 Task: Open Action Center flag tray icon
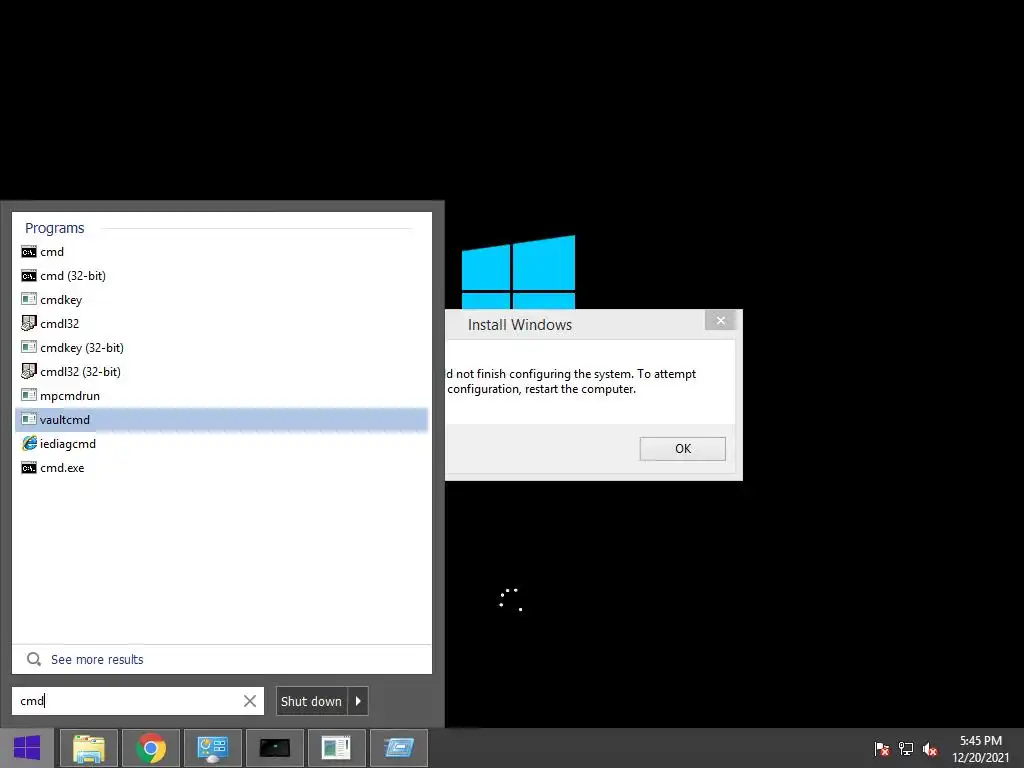[x=882, y=748]
